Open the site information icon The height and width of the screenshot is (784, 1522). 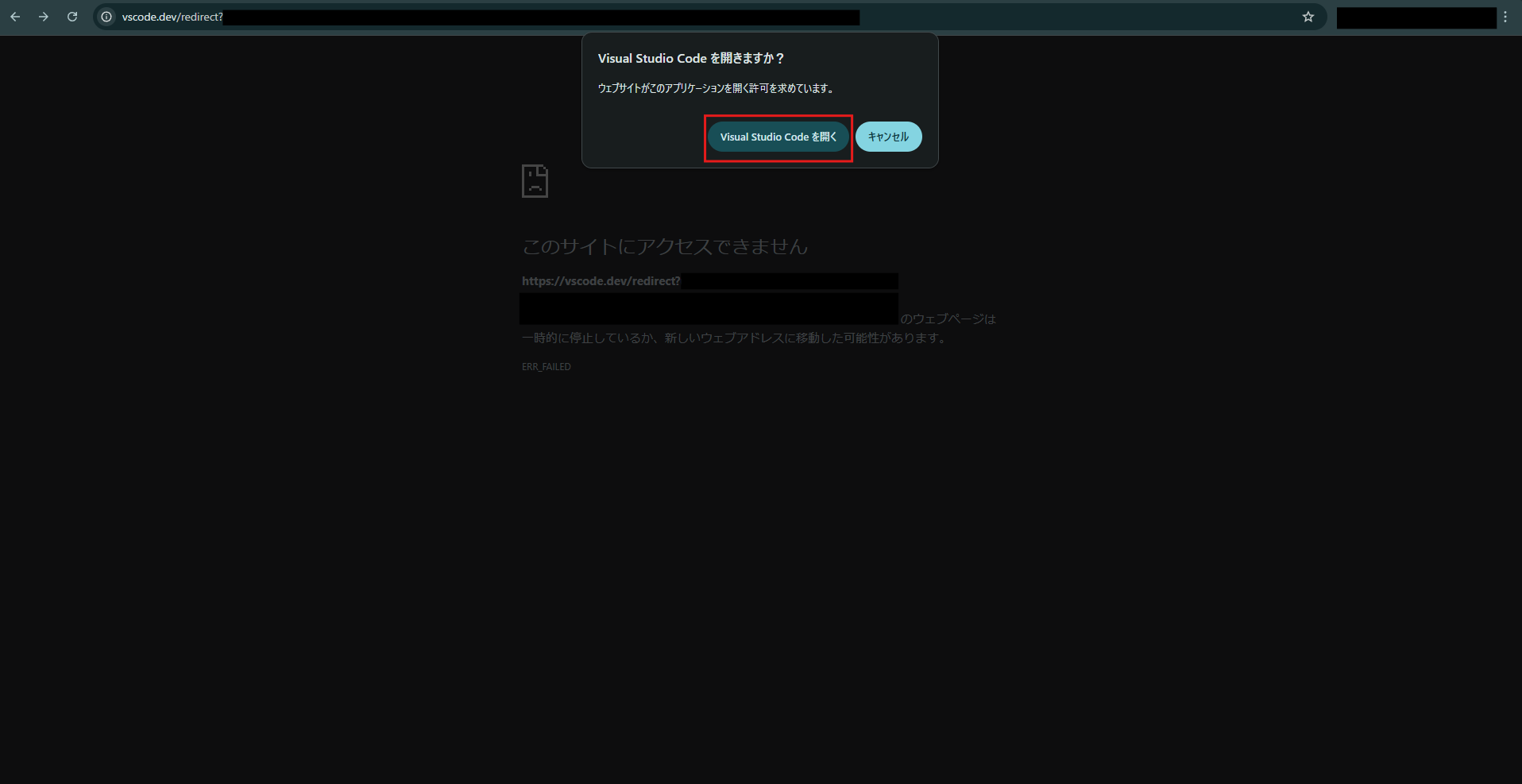pos(106,17)
